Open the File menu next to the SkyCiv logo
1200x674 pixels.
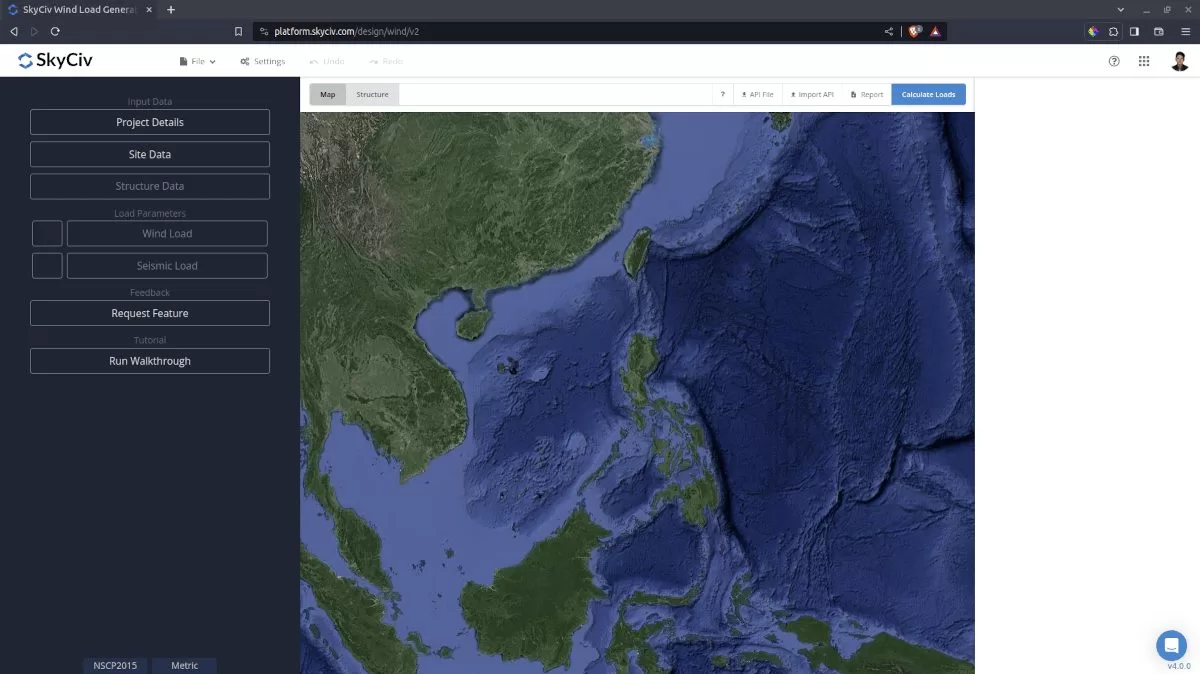coord(197,61)
